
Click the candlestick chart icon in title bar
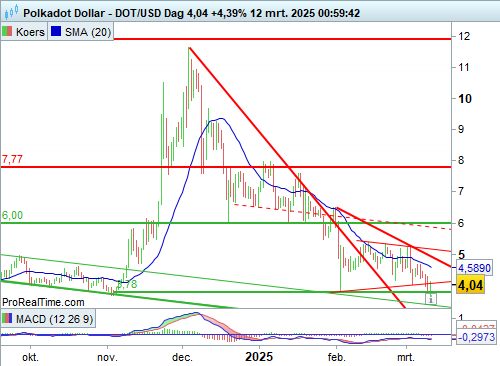coord(10,13)
